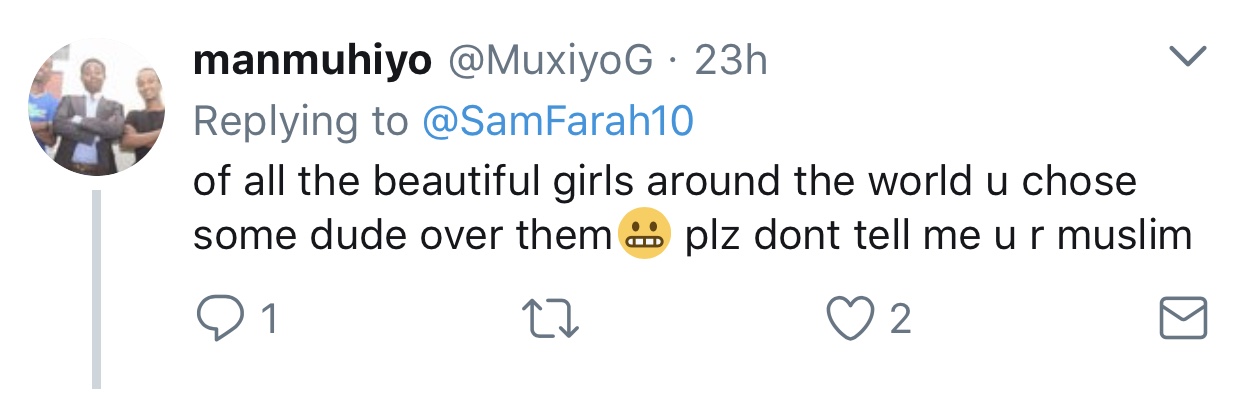This screenshot has height=398, width=1242.
Task: Click the reply count number 1
Action: 268,320
